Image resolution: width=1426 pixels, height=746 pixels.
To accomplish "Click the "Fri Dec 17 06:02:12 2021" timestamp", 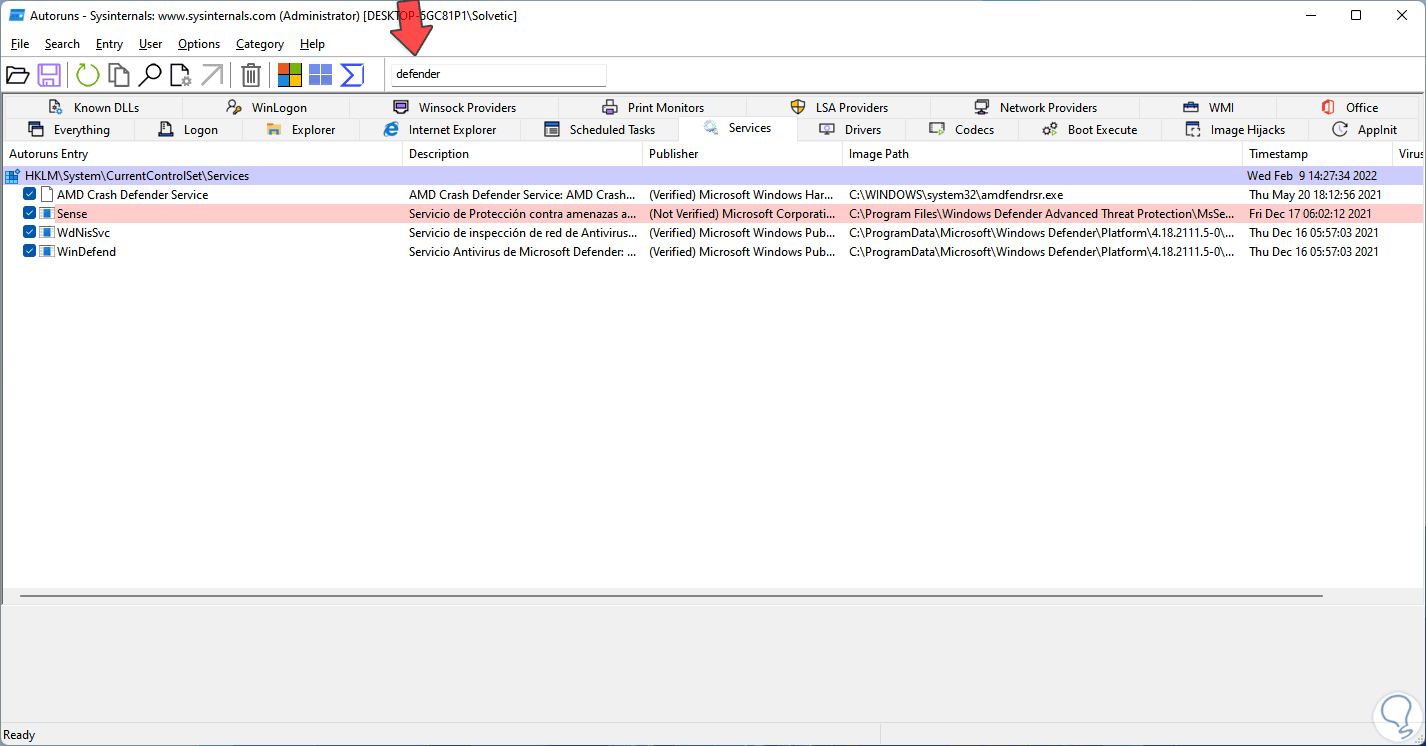I will tap(1310, 214).
